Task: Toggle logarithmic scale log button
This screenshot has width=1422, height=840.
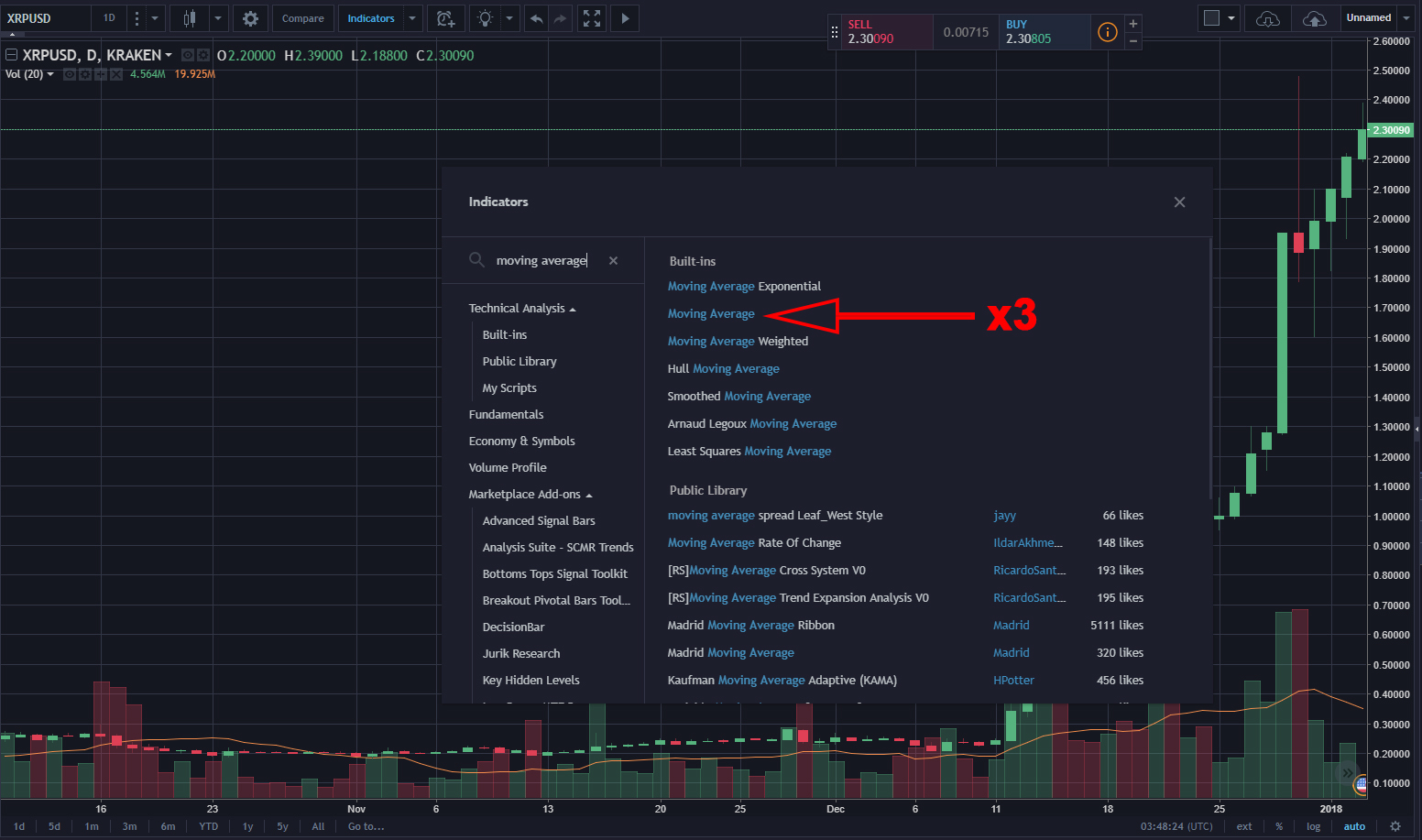Action: 1313,826
